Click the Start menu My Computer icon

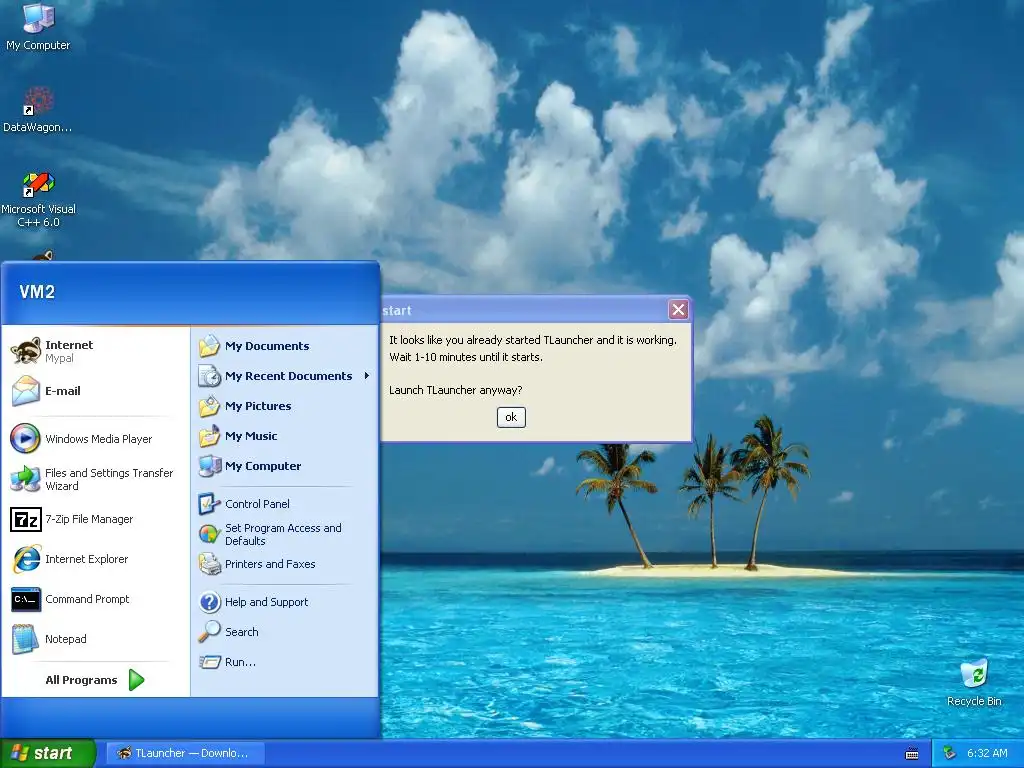coord(210,466)
